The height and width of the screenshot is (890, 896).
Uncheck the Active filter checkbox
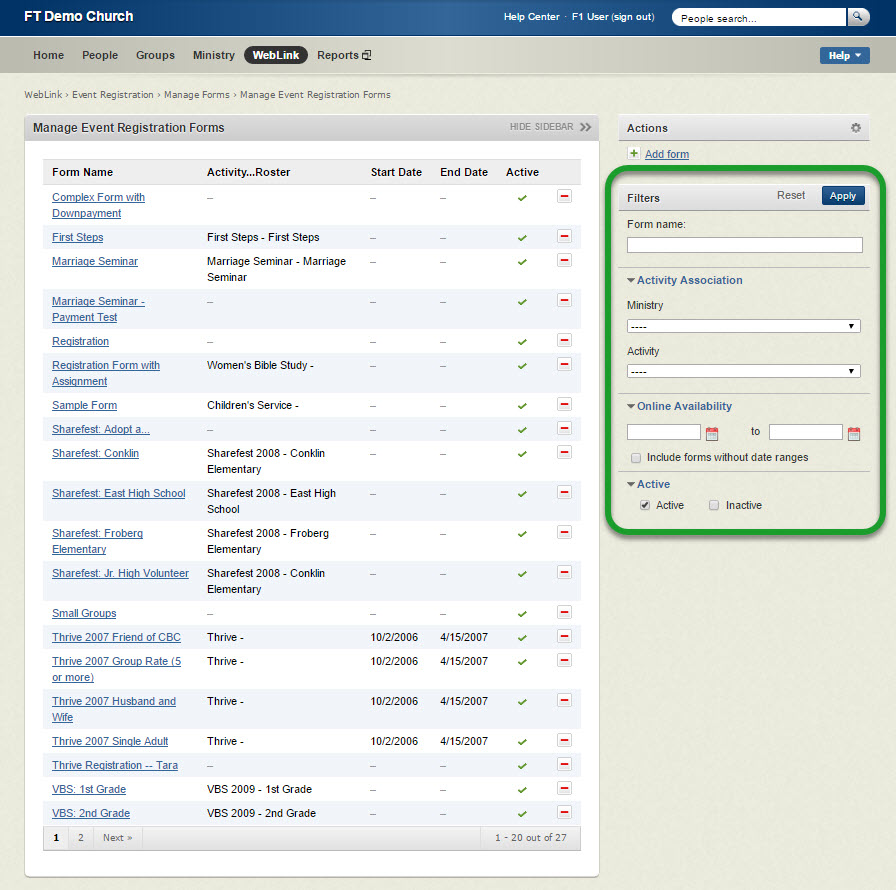(645, 505)
